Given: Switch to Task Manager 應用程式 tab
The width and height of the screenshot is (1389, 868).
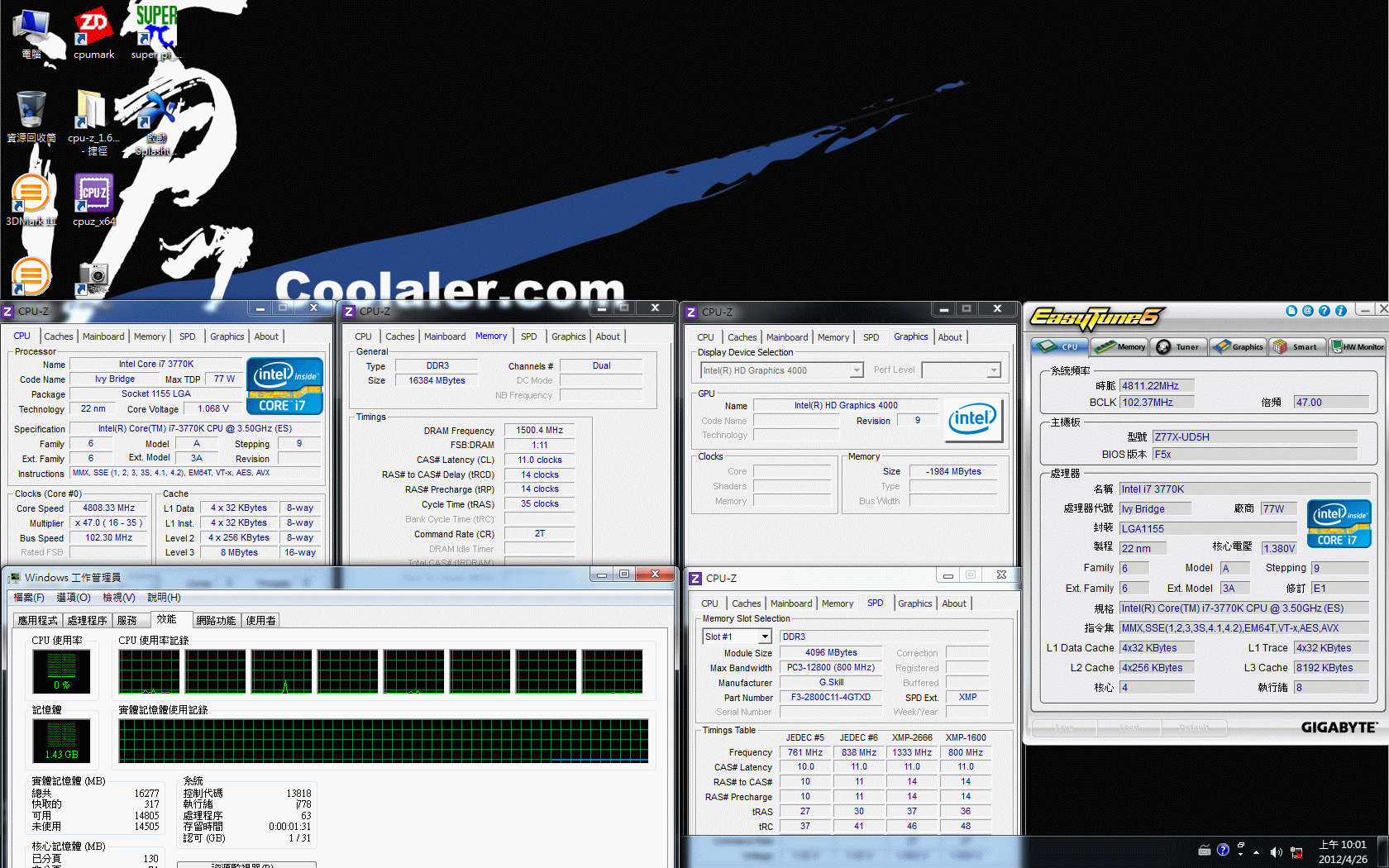Looking at the screenshot, I should pyautogui.click(x=37, y=621).
